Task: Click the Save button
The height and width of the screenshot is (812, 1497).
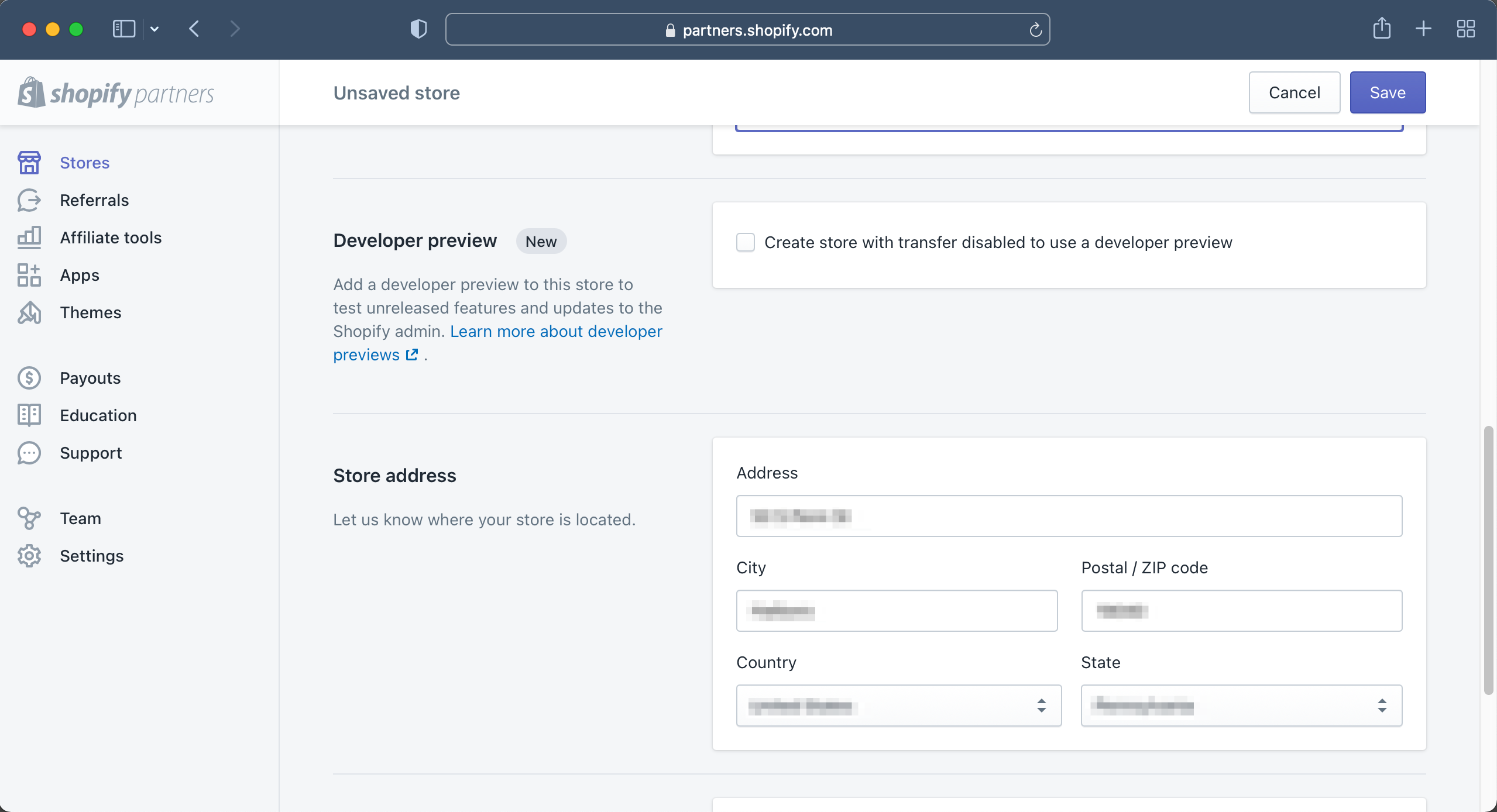Action: [x=1388, y=92]
